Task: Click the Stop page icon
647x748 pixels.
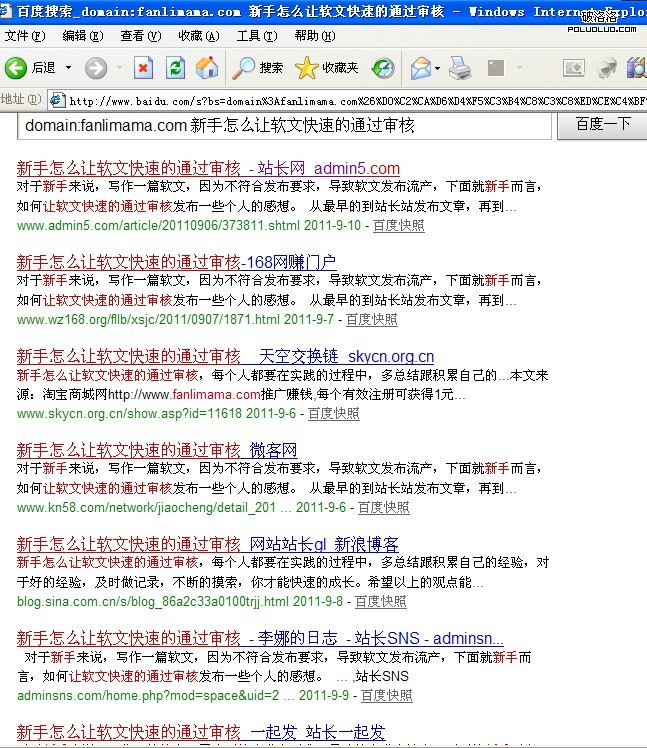Action: click(x=143, y=68)
